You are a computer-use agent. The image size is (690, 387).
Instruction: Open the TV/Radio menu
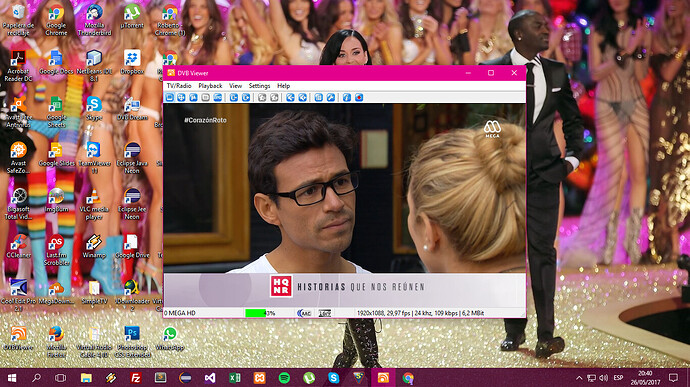click(x=179, y=85)
